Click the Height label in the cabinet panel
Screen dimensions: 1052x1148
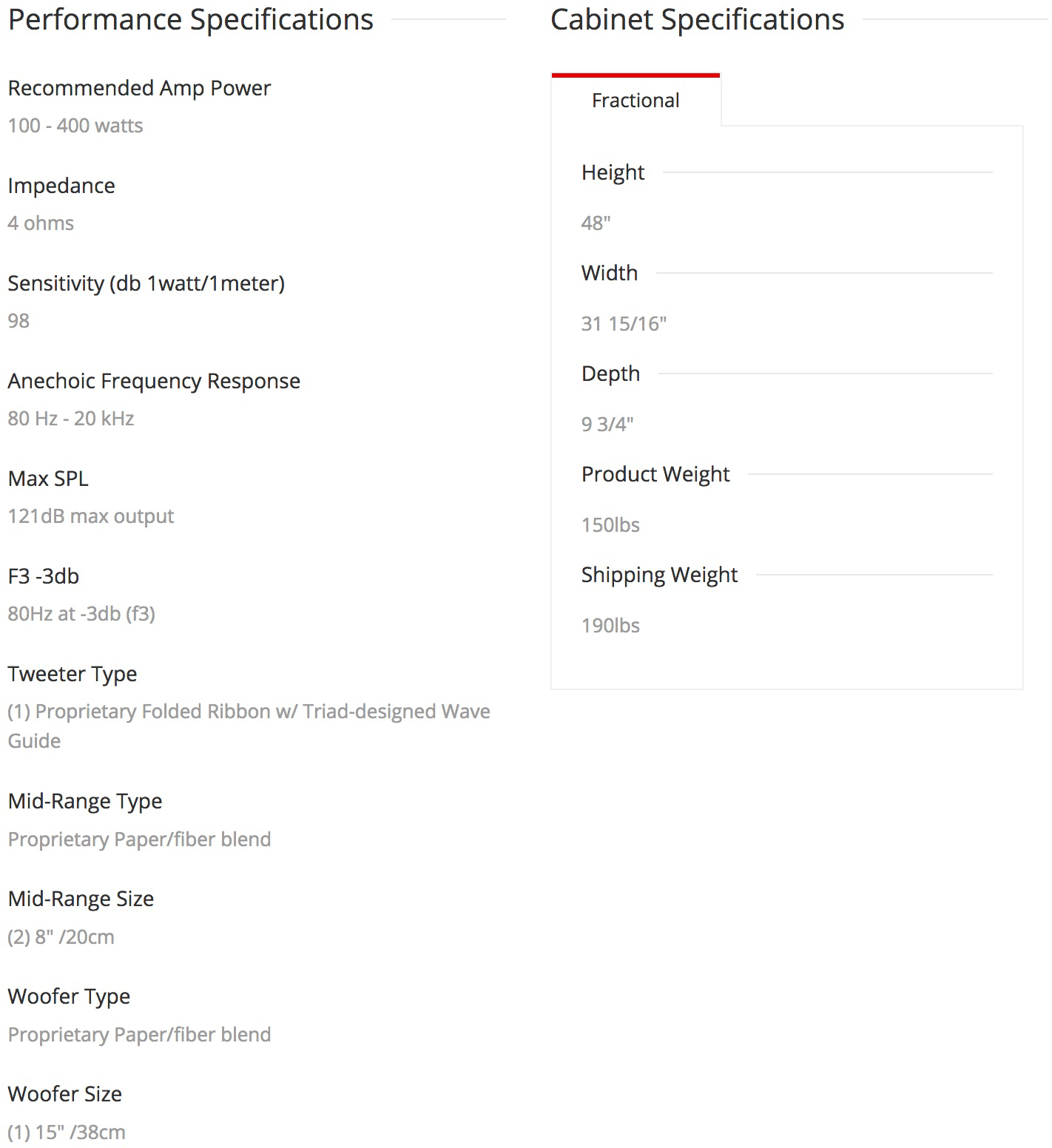tap(613, 172)
